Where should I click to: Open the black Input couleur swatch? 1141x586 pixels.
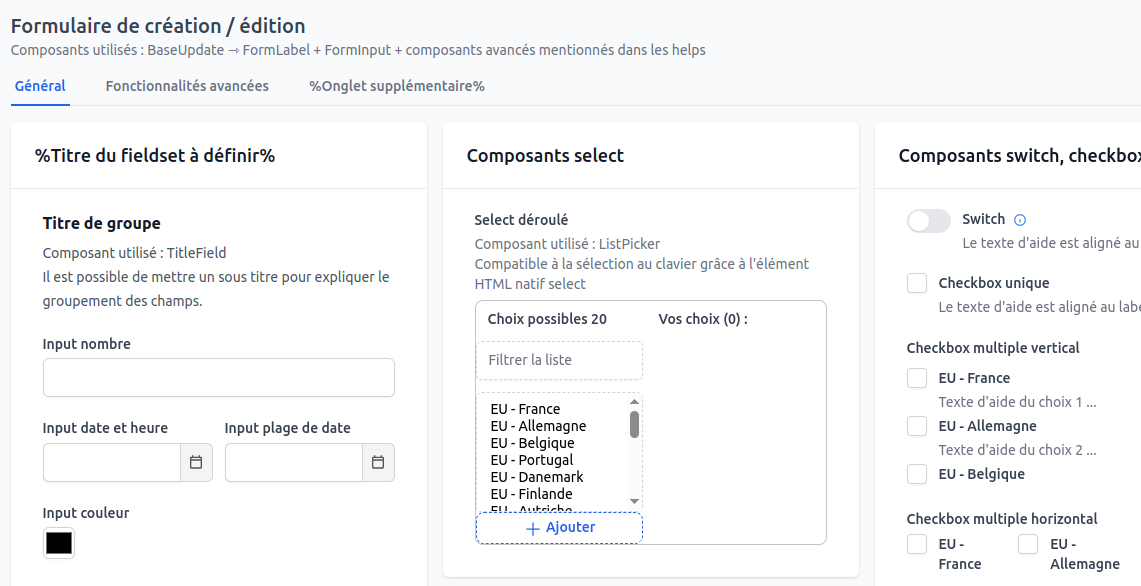coord(59,543)
